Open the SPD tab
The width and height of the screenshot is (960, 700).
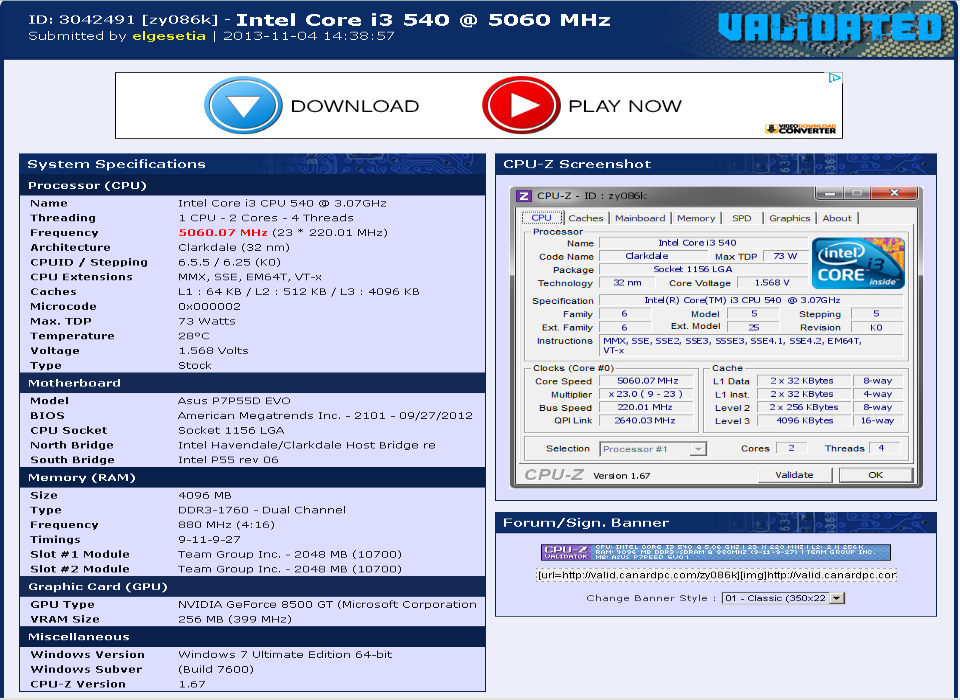click(x=741, y=218)
